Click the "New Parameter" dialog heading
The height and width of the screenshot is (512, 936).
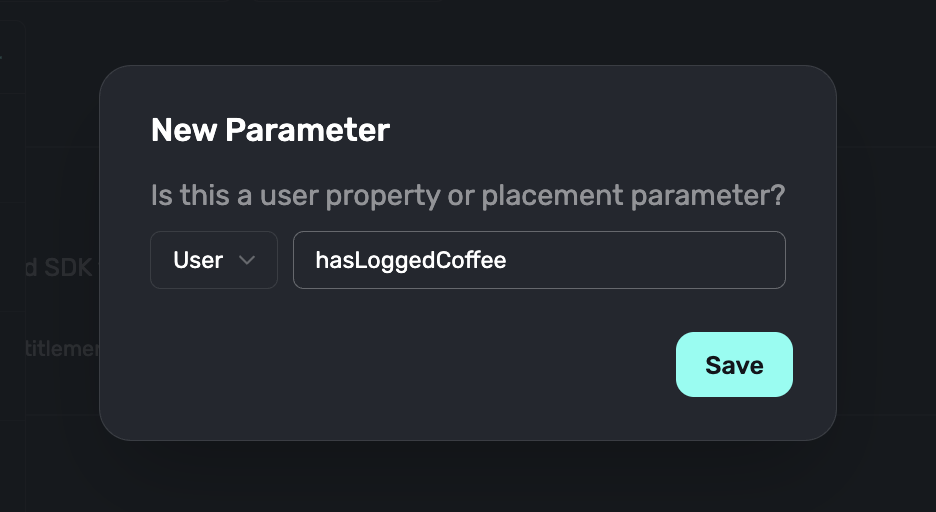click(270, 130)
